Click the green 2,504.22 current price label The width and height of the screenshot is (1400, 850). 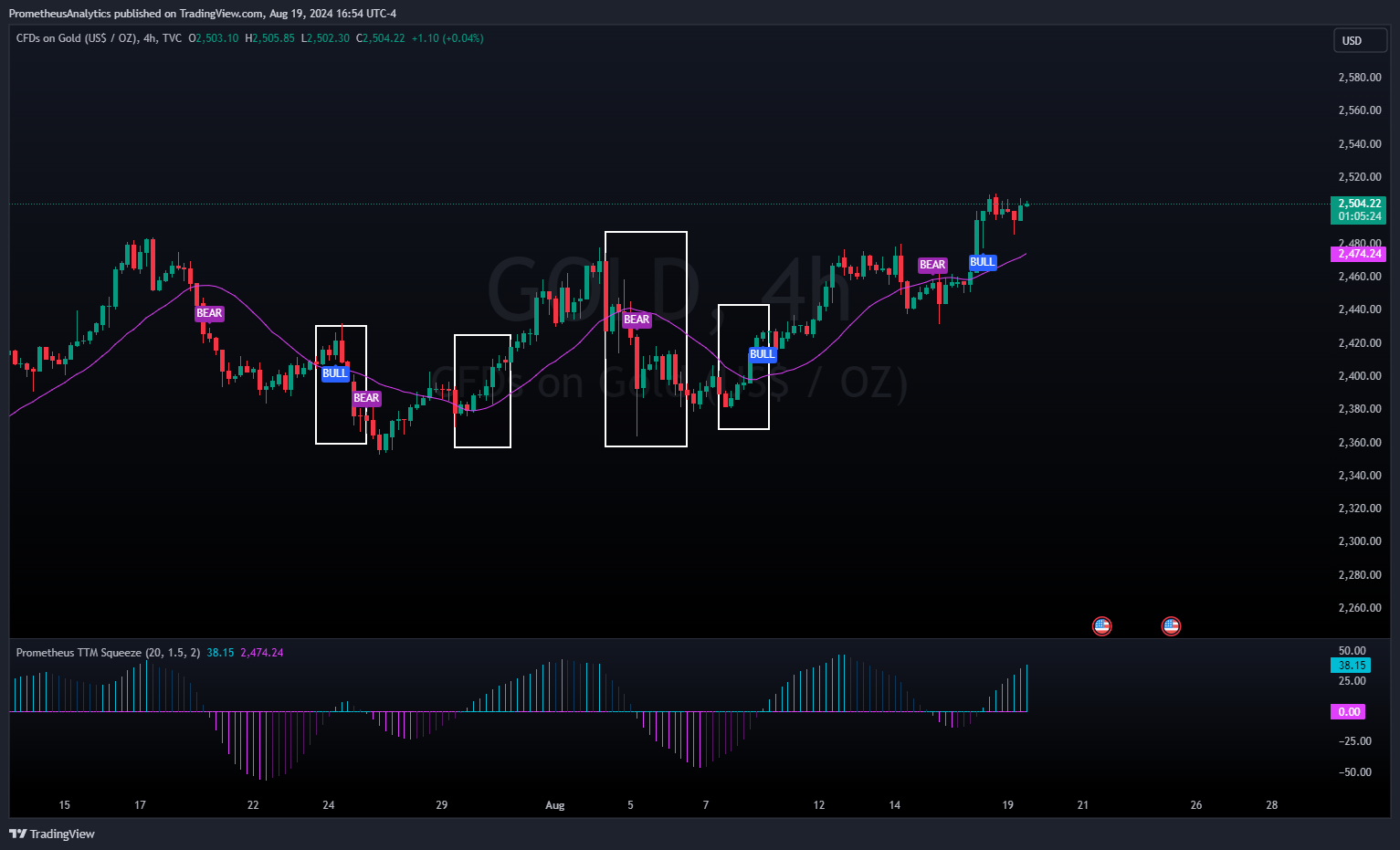[x=1359, y=210]
